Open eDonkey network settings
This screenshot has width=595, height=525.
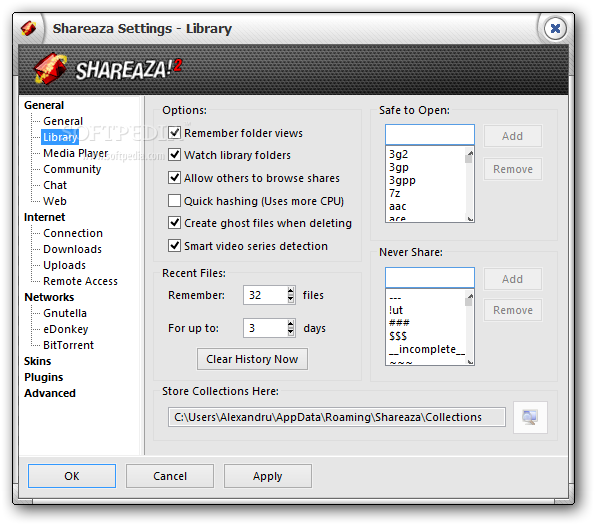tap(66, 329)
